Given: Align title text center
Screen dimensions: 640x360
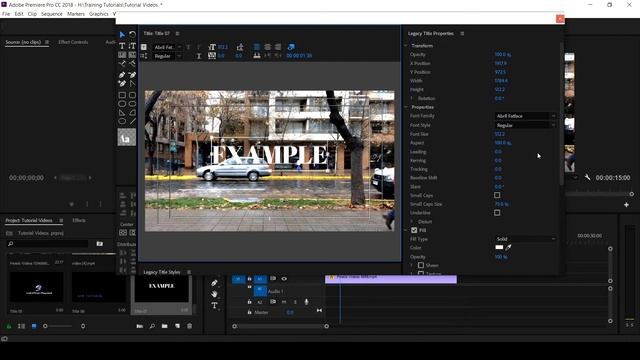Looking at the screenshot, I should coord(267,47).
